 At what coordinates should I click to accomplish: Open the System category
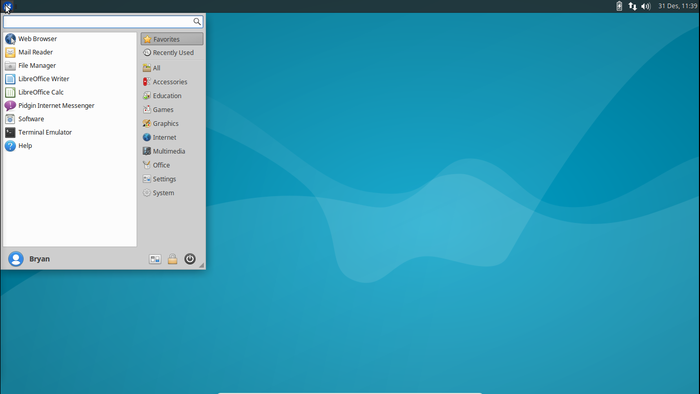pos(172,193)
